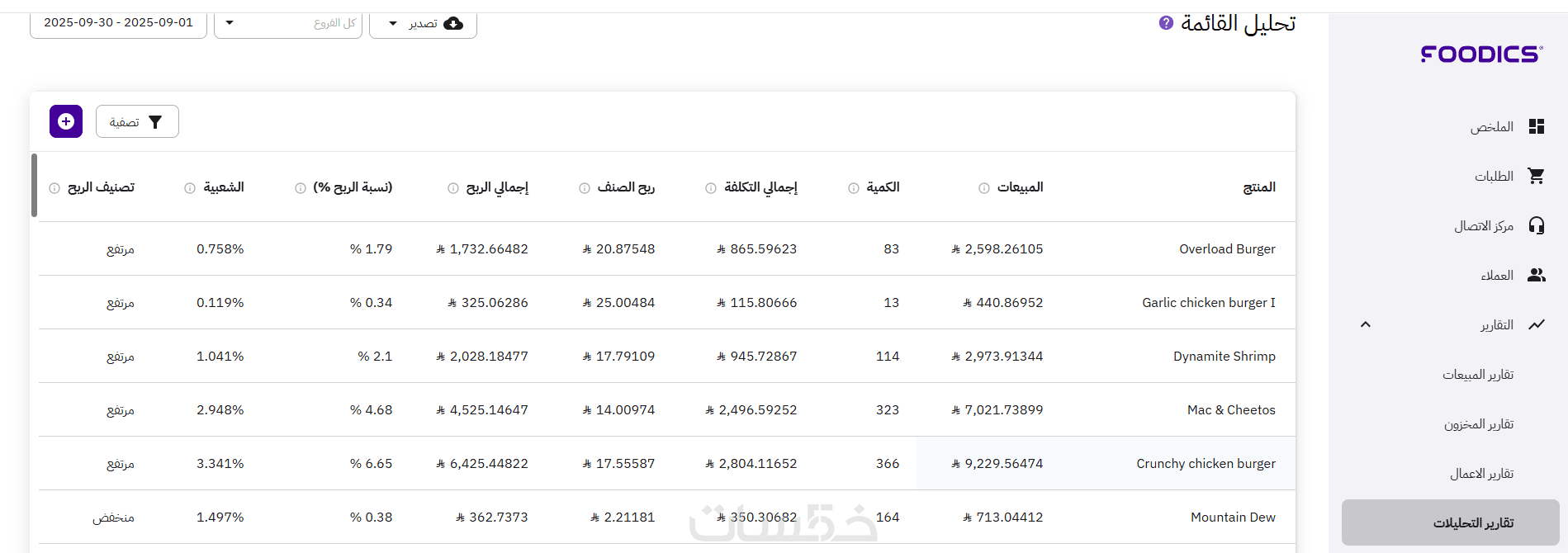Click منخفض rating in Mountain Dew row
The image size is (1568, 553).
coord(113,518)
